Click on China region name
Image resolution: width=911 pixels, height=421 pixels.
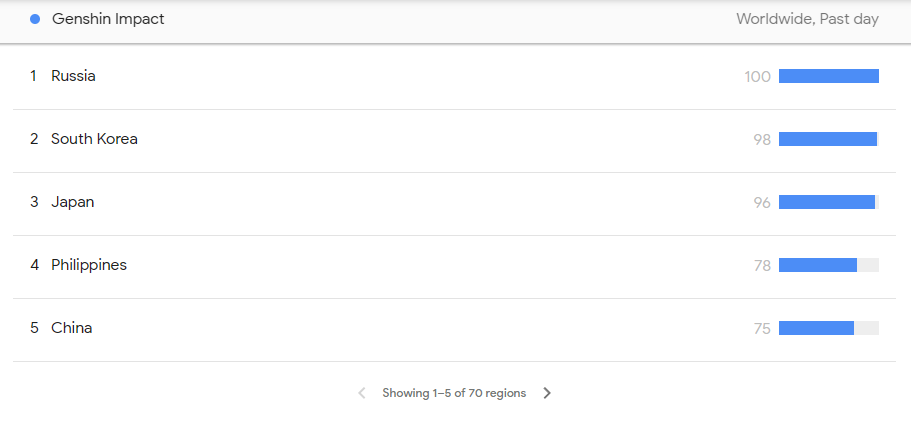click(72, 328)
